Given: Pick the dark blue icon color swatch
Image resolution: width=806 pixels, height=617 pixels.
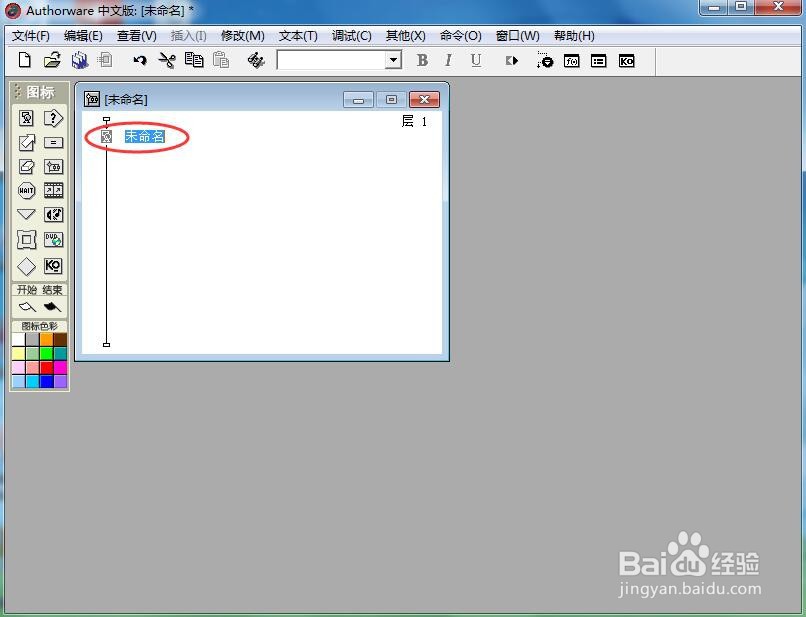Looking at the screenshot, I should click(46, 381).
